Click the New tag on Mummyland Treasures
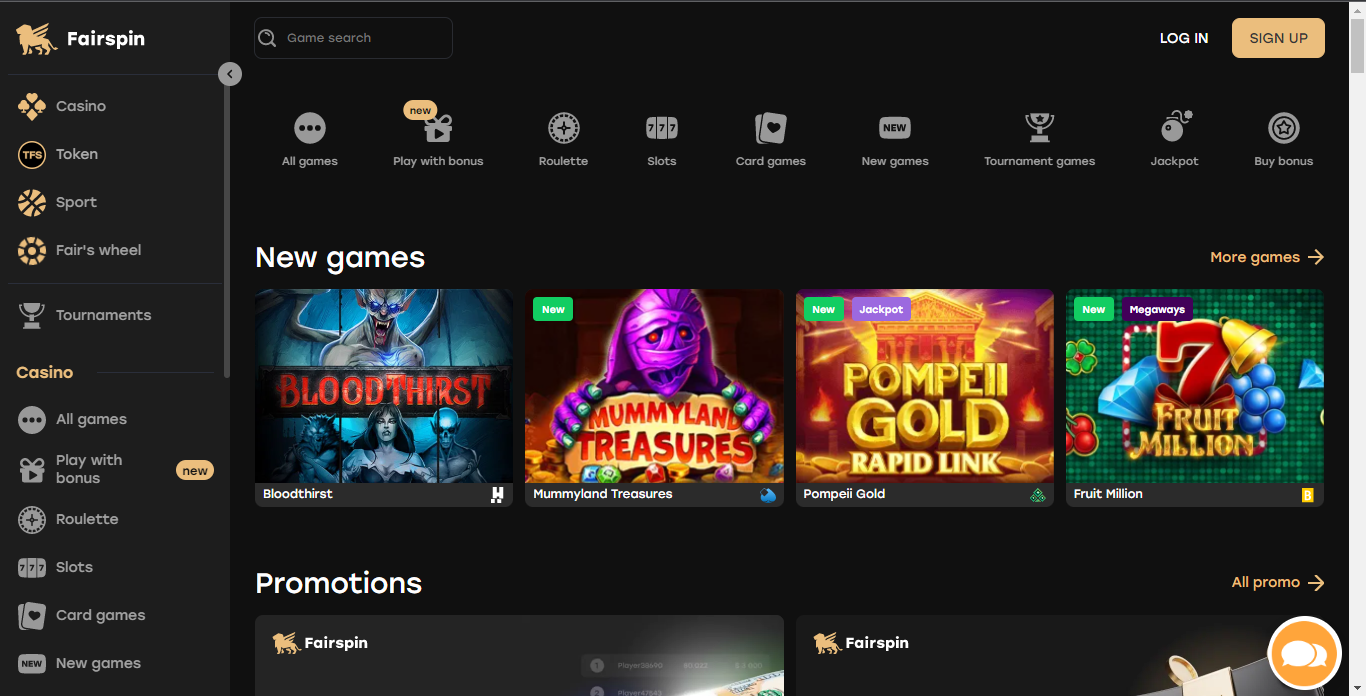This screenshot has width=1366, height=696. click(x=553, y=309)
